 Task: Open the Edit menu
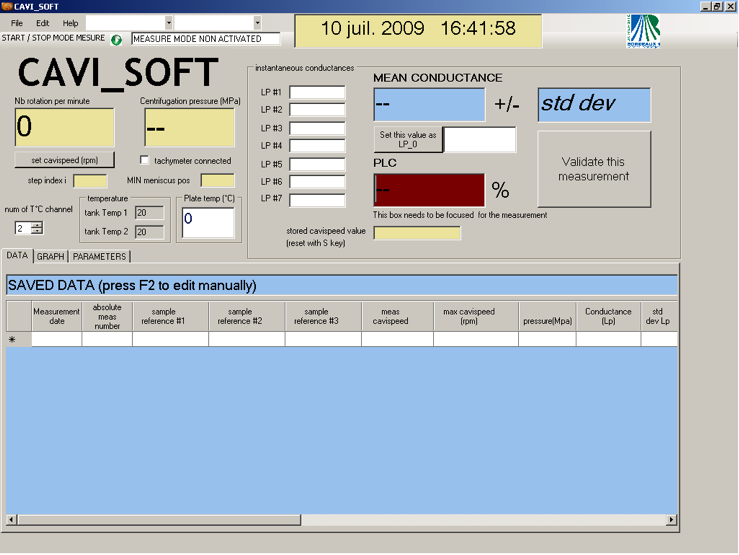pos(42,22)
